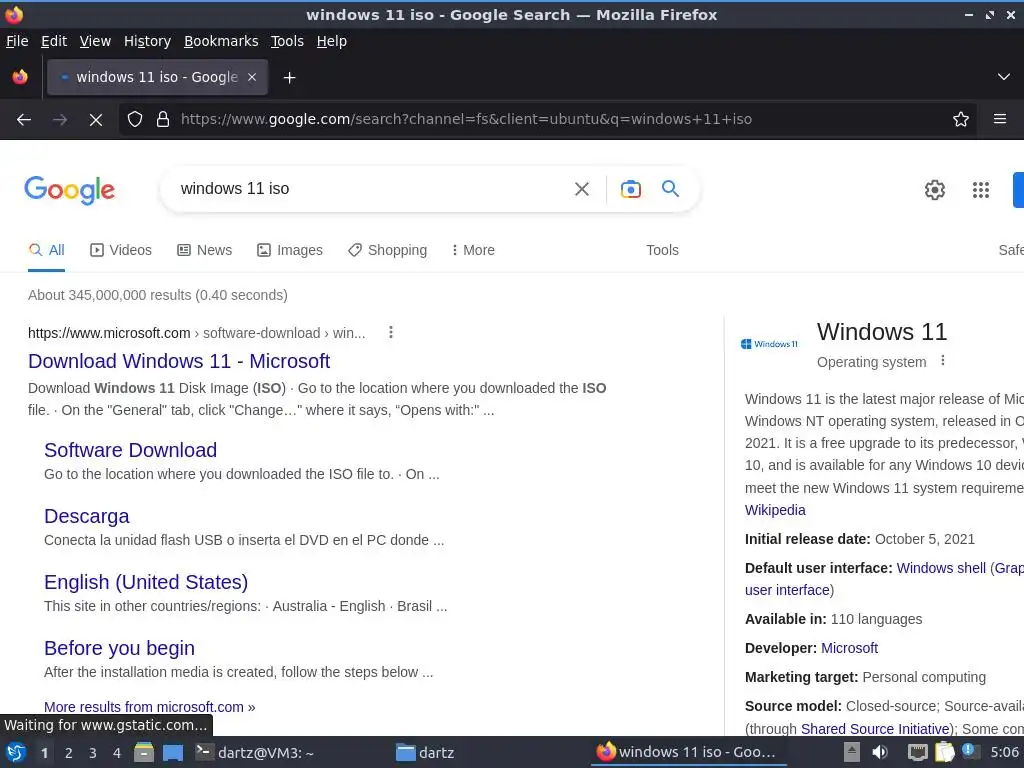
Task: Close the 'windows 11 iso - Google' tab
Action: coord(252,77)
